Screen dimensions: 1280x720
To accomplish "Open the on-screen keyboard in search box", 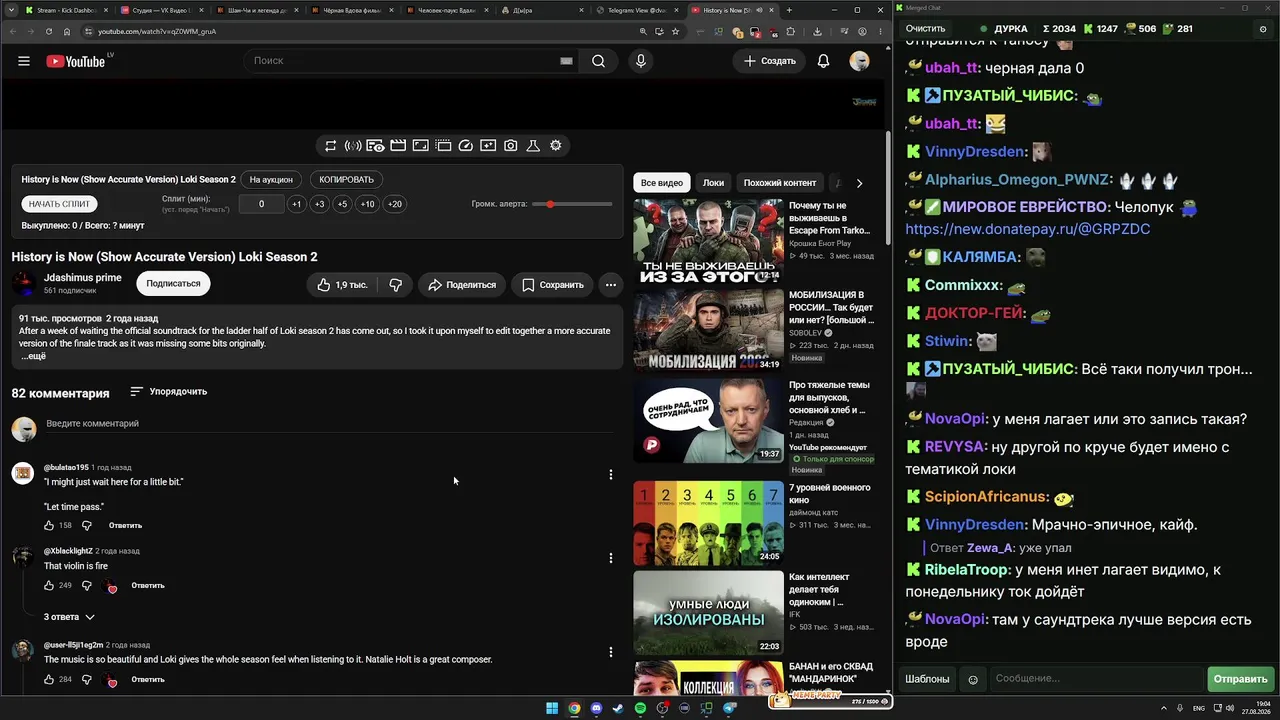I will coord(566,61).
